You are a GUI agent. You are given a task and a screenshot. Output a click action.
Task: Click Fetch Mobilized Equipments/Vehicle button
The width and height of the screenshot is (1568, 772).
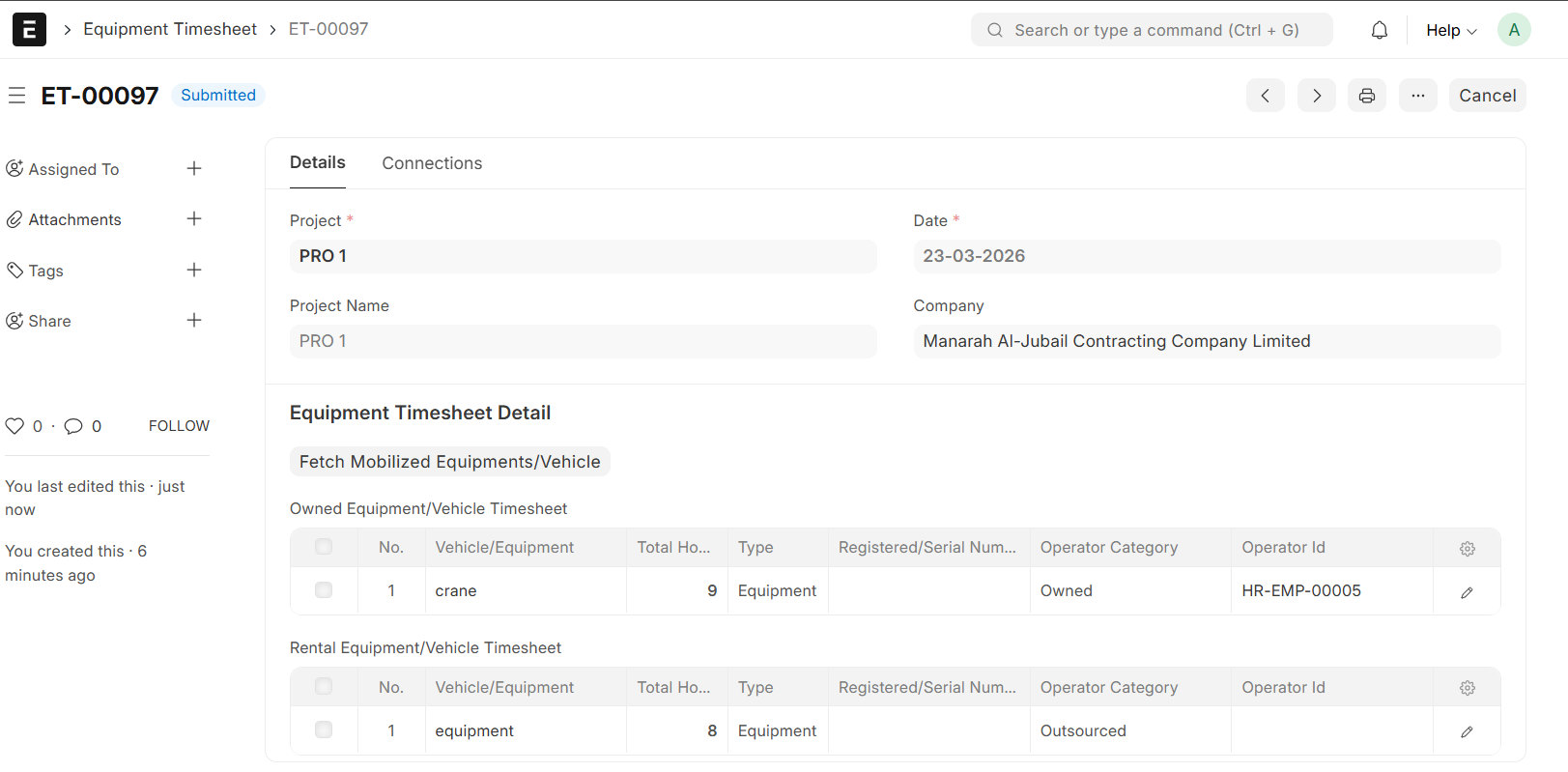[449, 462]
